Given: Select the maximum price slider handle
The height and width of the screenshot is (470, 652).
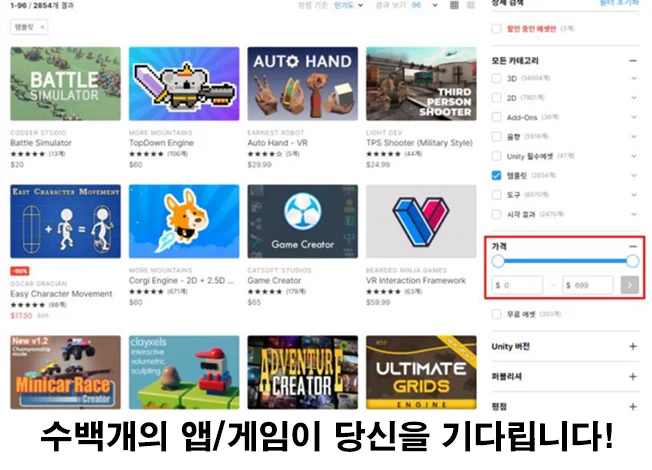Looking at the screenshot, I should (632, 261).
